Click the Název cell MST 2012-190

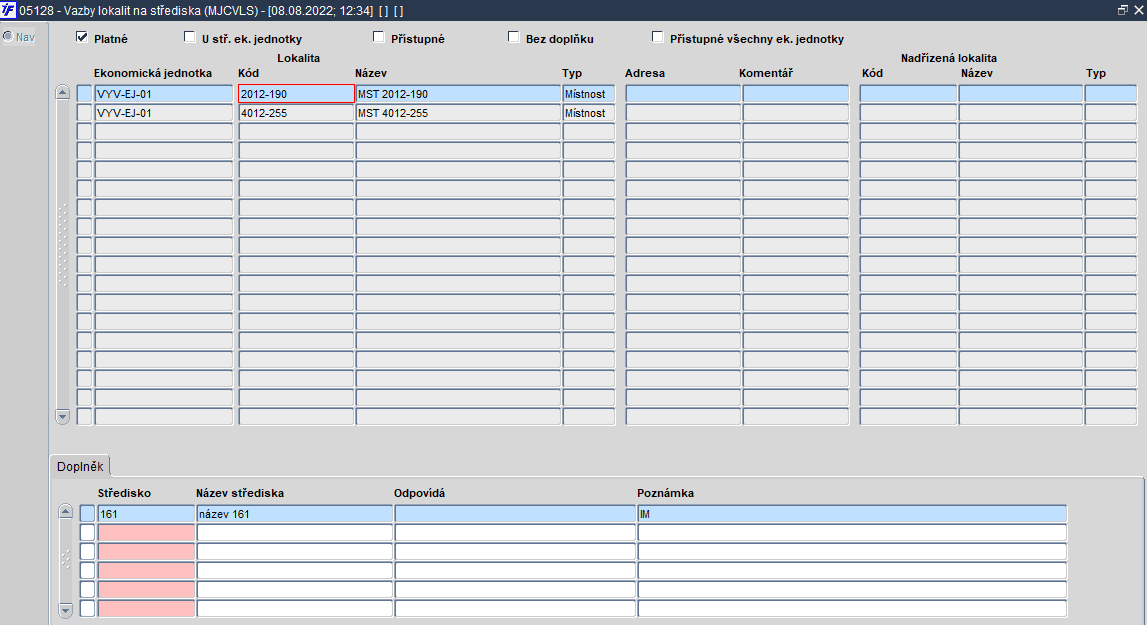458,94
